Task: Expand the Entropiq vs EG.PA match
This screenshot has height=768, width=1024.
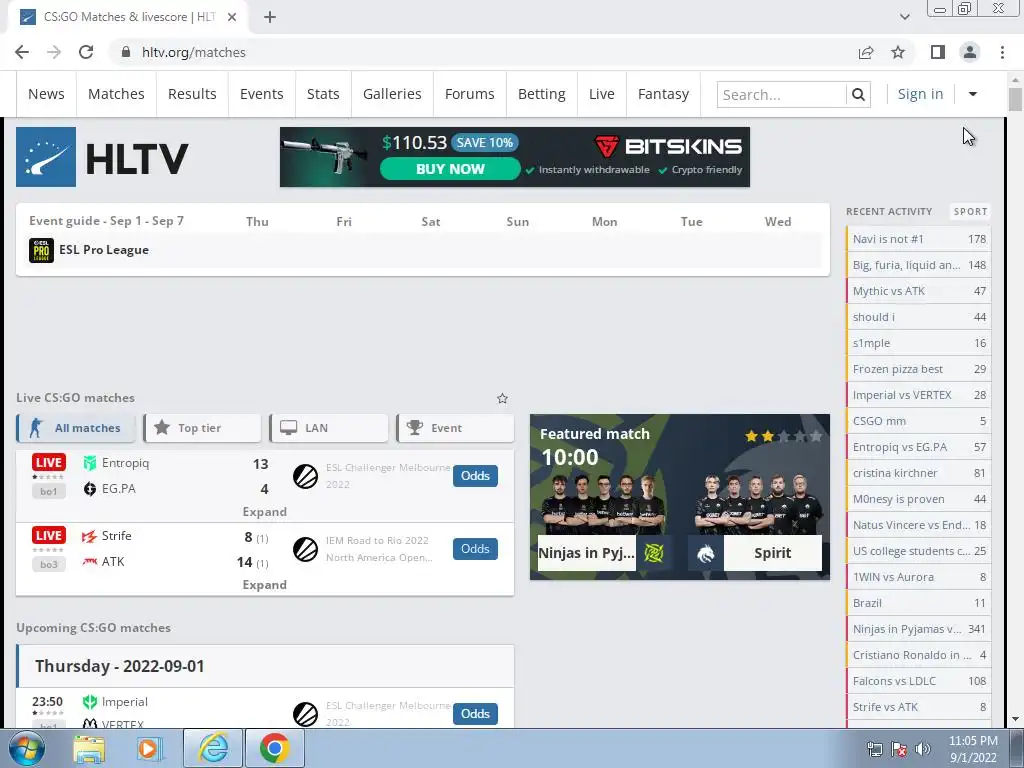Action: point(264,512)
